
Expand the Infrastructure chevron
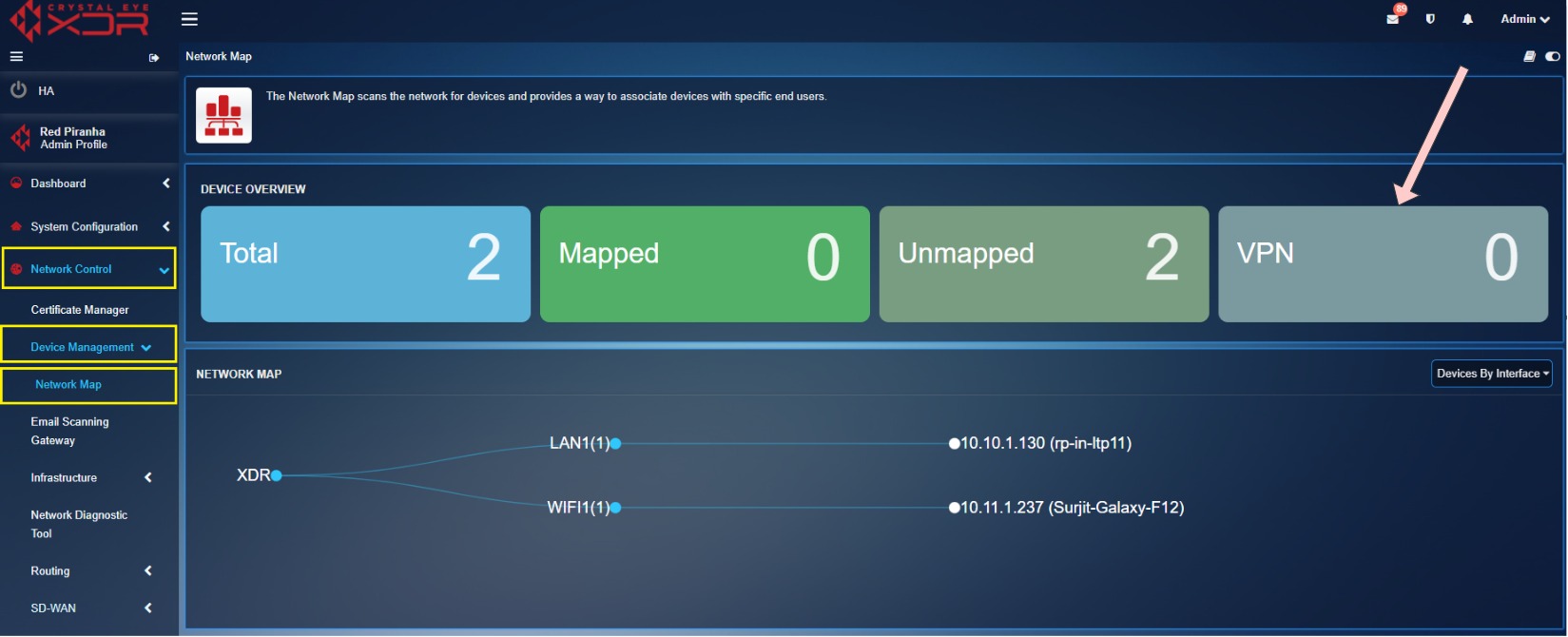point(148,477)
